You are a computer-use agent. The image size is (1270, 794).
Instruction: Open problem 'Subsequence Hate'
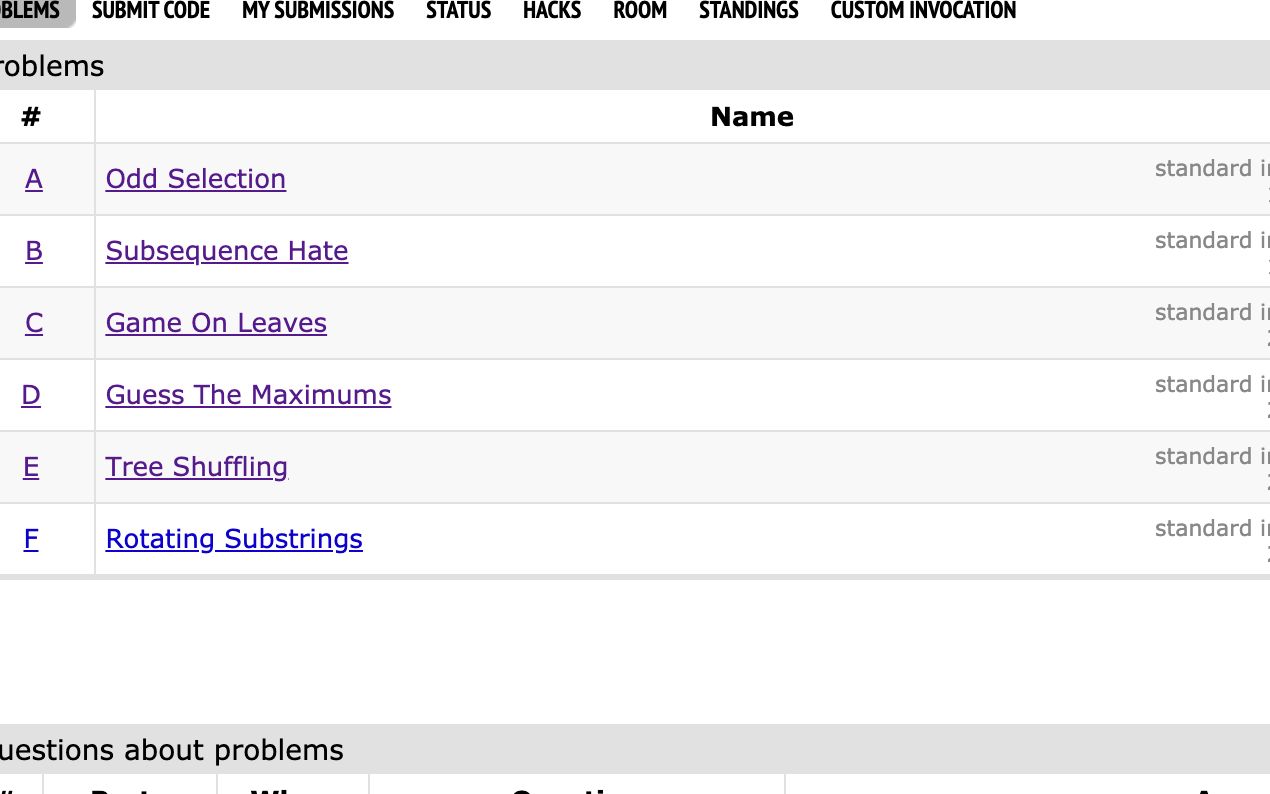pos(226,251)
